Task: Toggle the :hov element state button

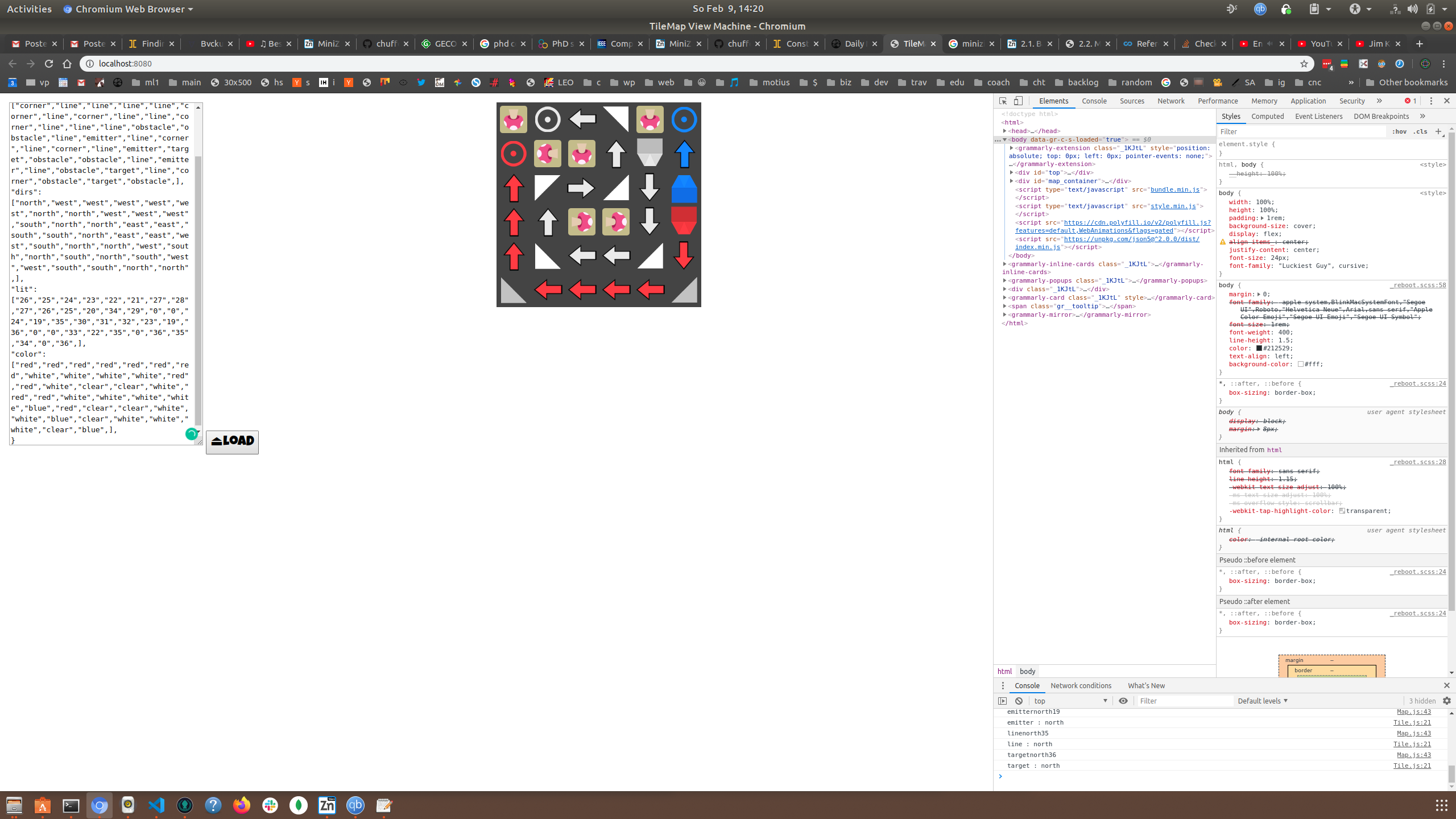Action: [1399, 131]
